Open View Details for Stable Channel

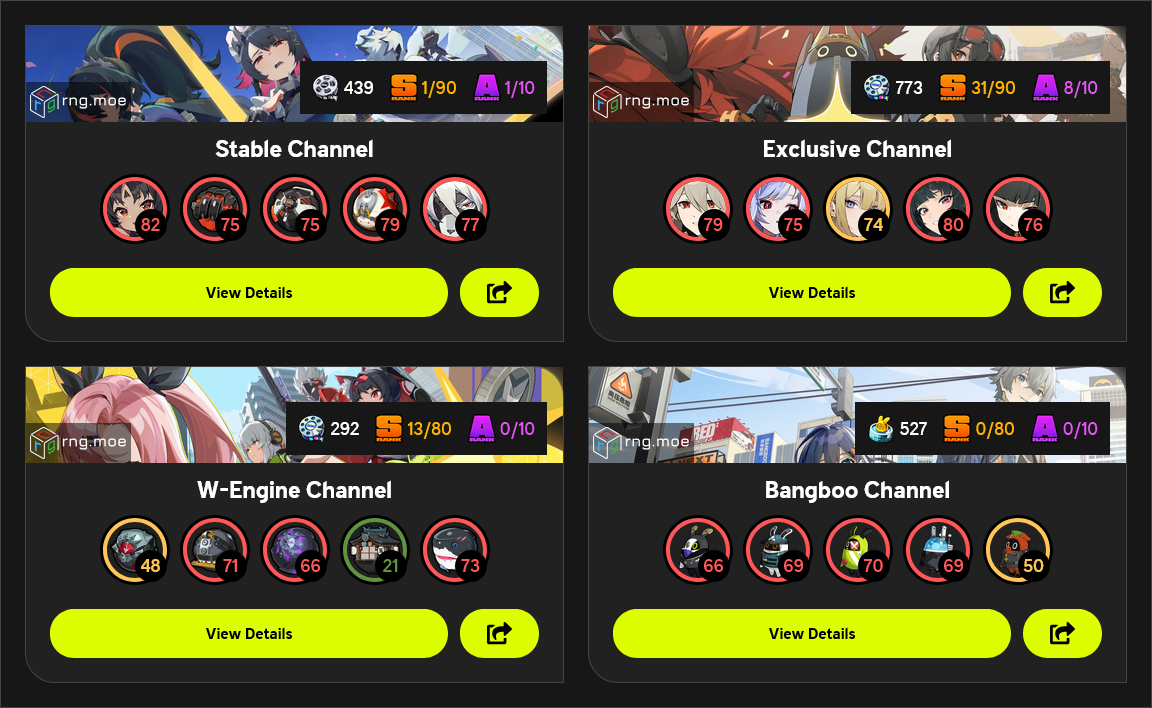[x=248, y=292]
